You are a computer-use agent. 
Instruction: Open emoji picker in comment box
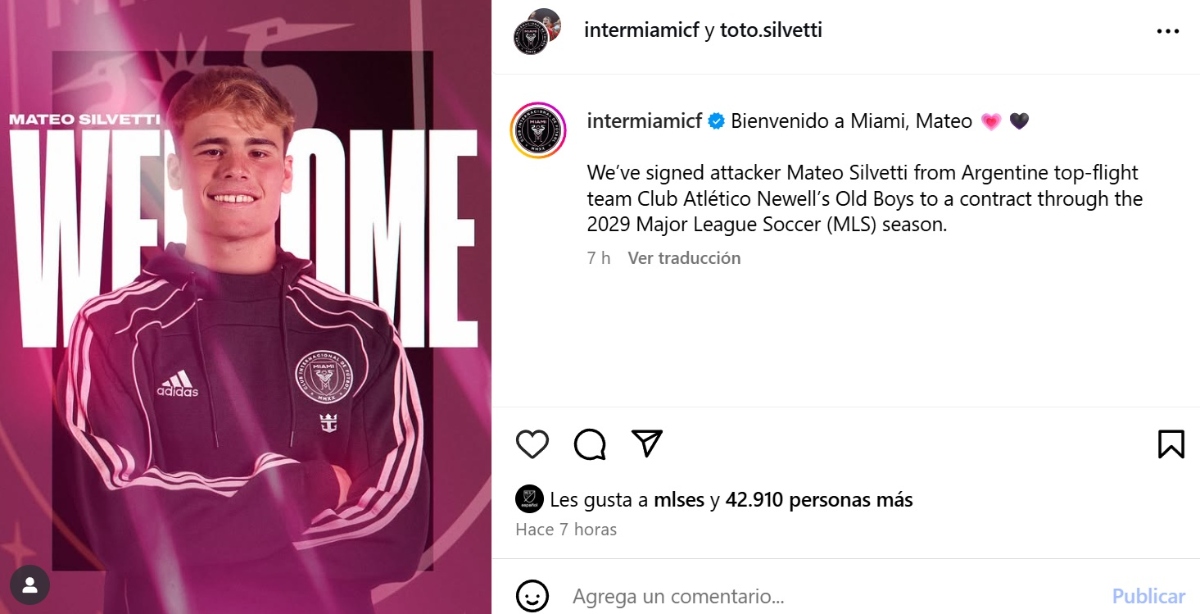pyautogui.click(x=532, y=596)
